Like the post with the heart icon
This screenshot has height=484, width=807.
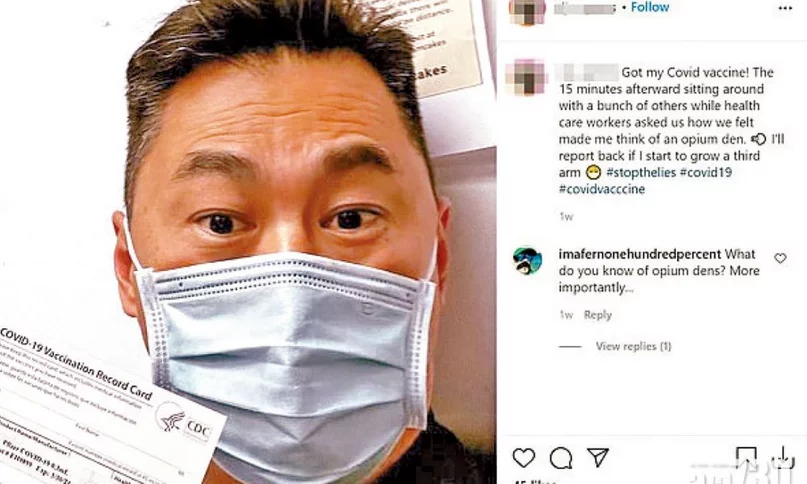(x=524, y=458)
